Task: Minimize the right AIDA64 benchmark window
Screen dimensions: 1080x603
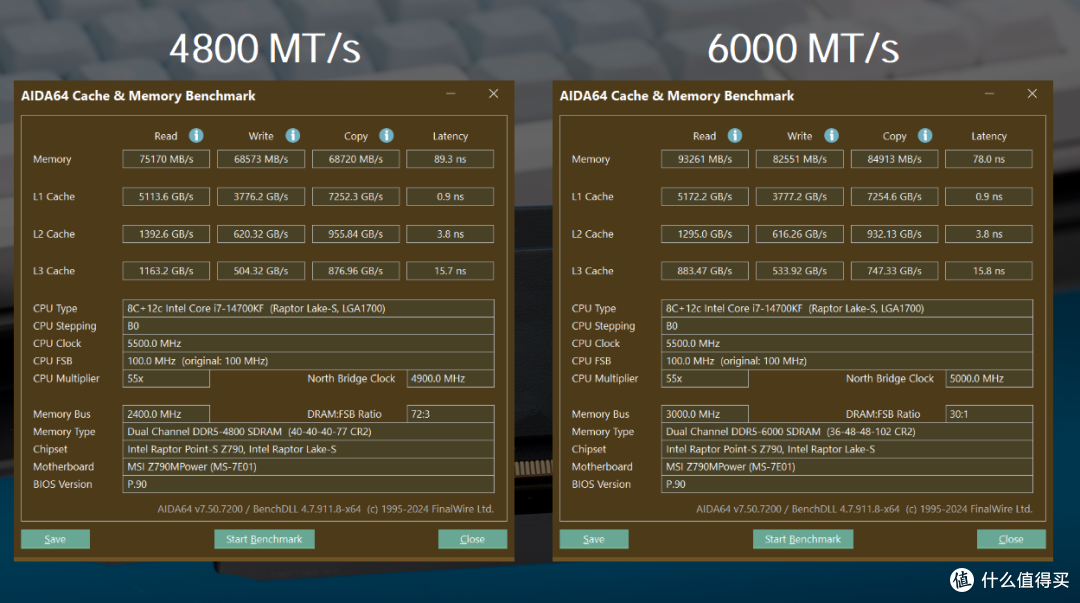Action: 989,94
